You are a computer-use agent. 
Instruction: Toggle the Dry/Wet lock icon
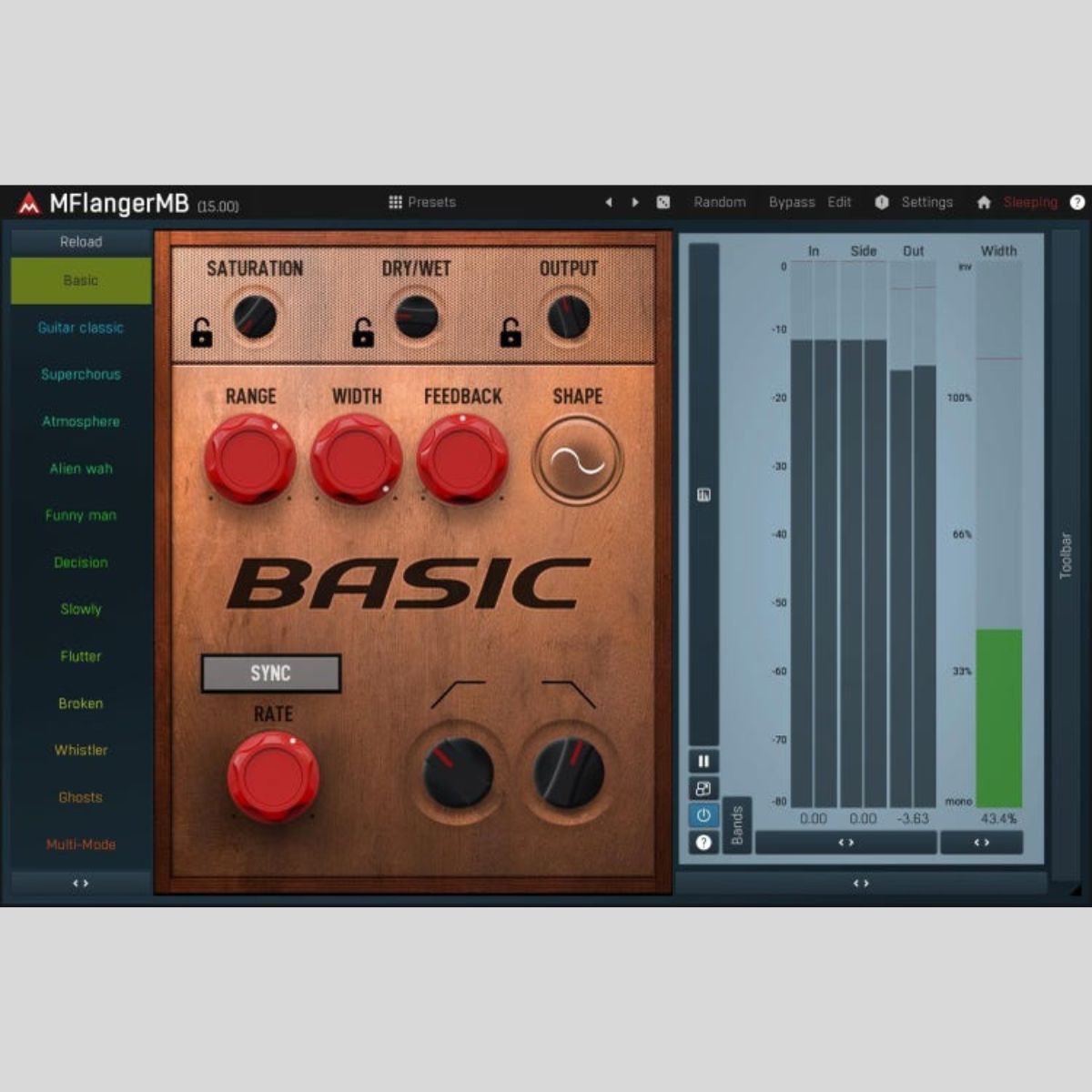tap(363, 333)
